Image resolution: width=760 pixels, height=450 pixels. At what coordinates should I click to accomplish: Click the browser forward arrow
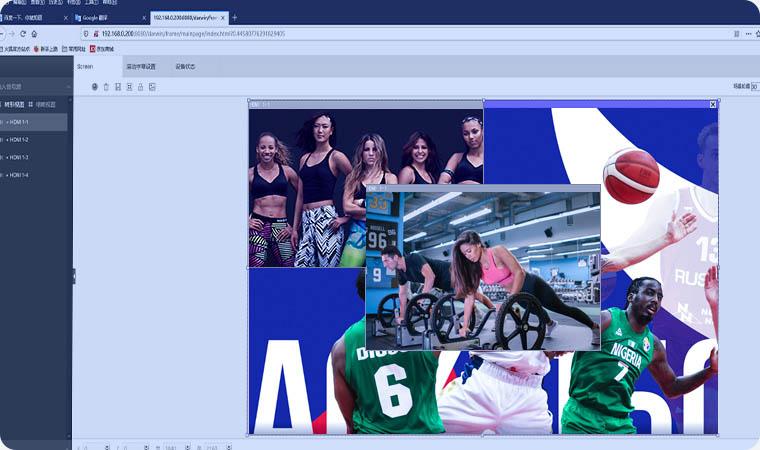pos(12,34)
